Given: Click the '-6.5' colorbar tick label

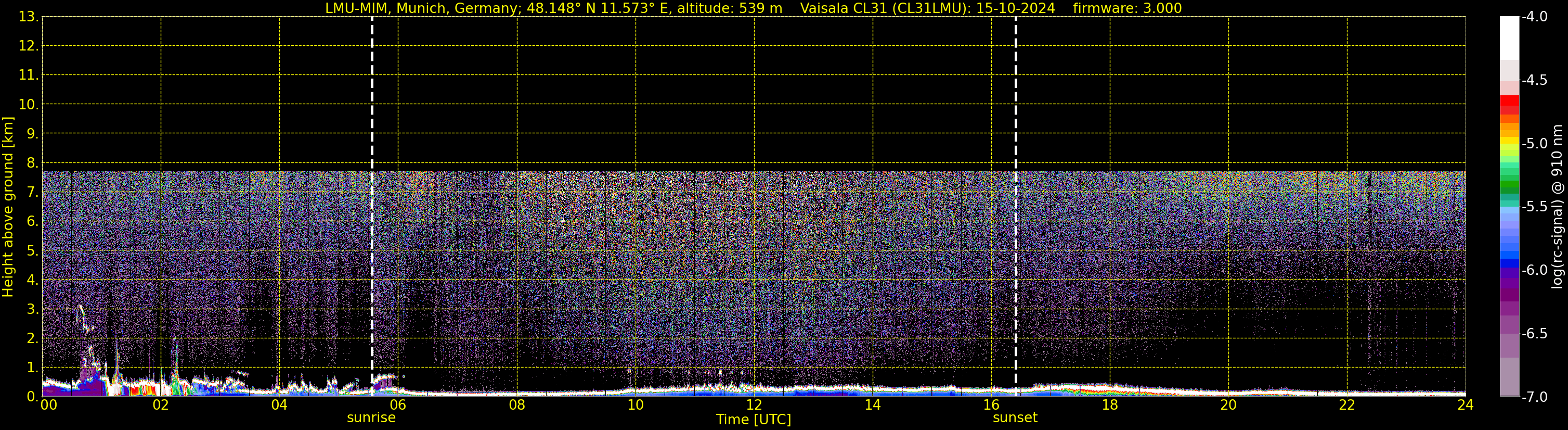Looking at the screenshot, I should [x=1535, y=334].
